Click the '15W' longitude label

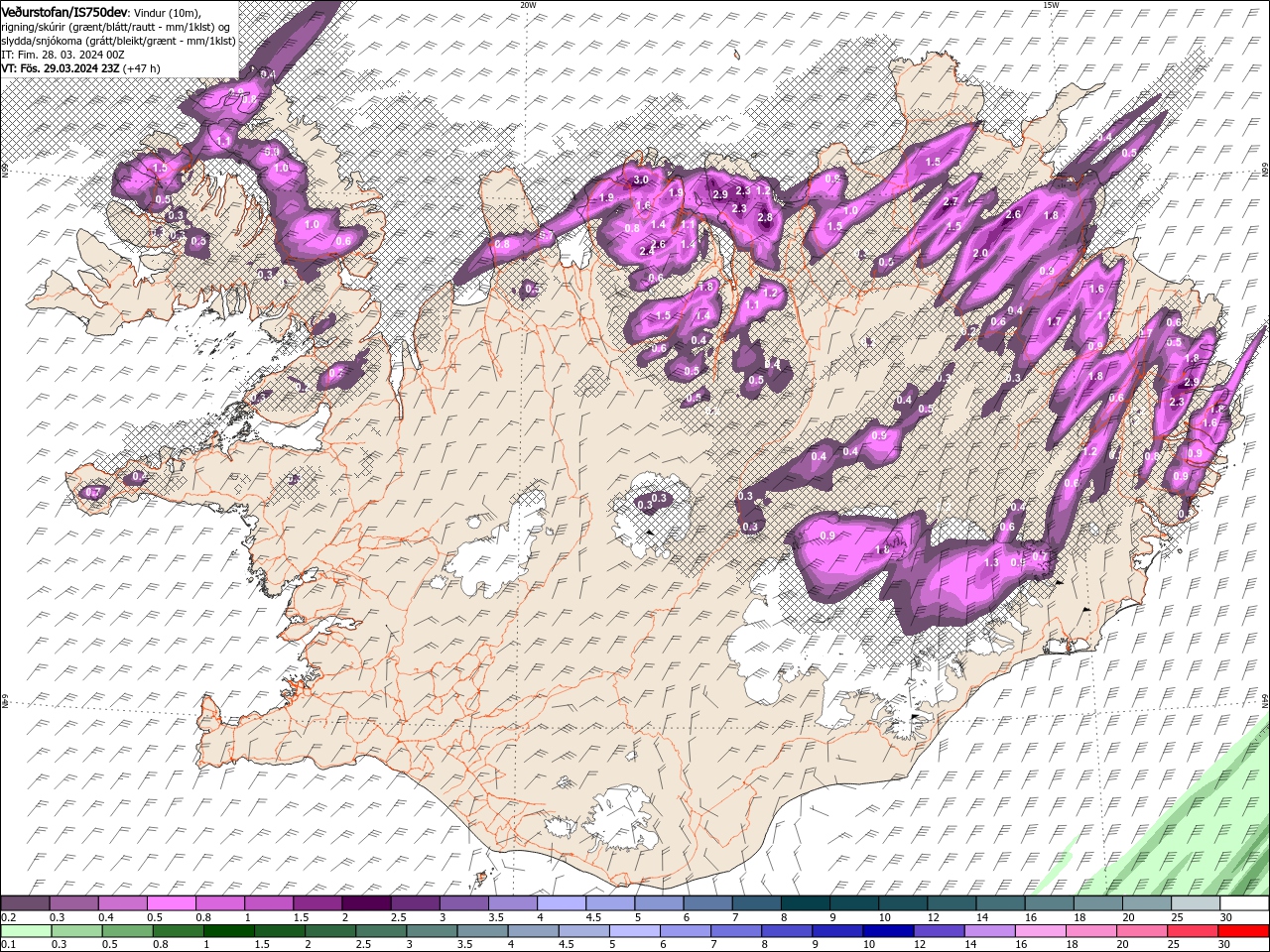(1051, 5)
